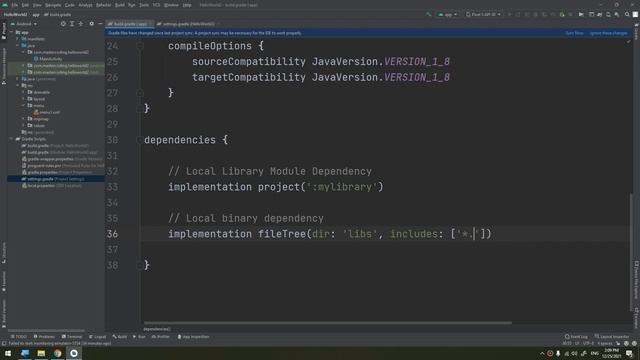Viewport: 640px width, 360px height.
Task: Click HelloWorld2 breadcrumb in navigation bar
Action: click(16, 15)
